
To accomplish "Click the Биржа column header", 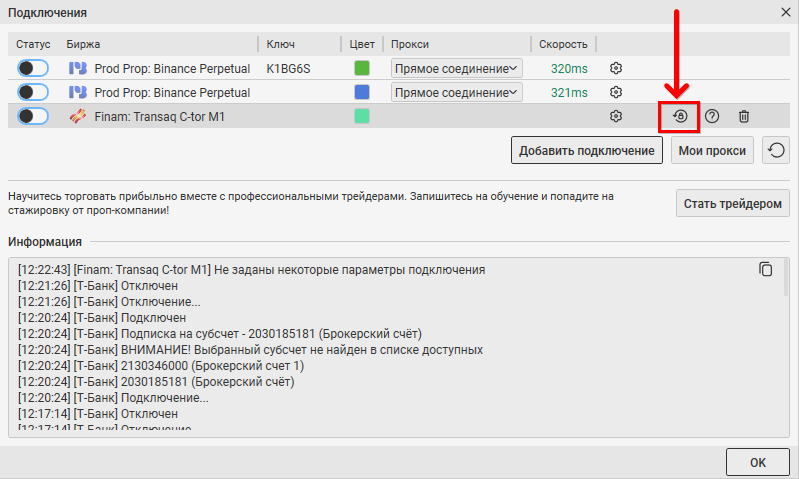I will click(84, 45).
